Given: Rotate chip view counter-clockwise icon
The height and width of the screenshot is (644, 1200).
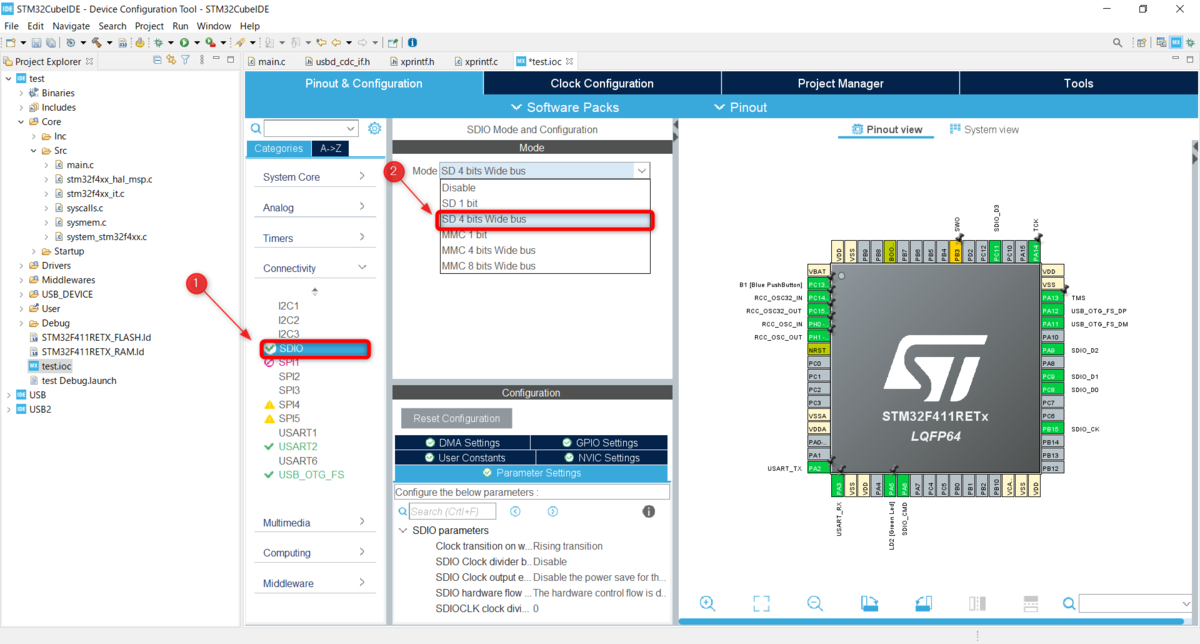Looking at the screenshot, I should coord(923,603).
